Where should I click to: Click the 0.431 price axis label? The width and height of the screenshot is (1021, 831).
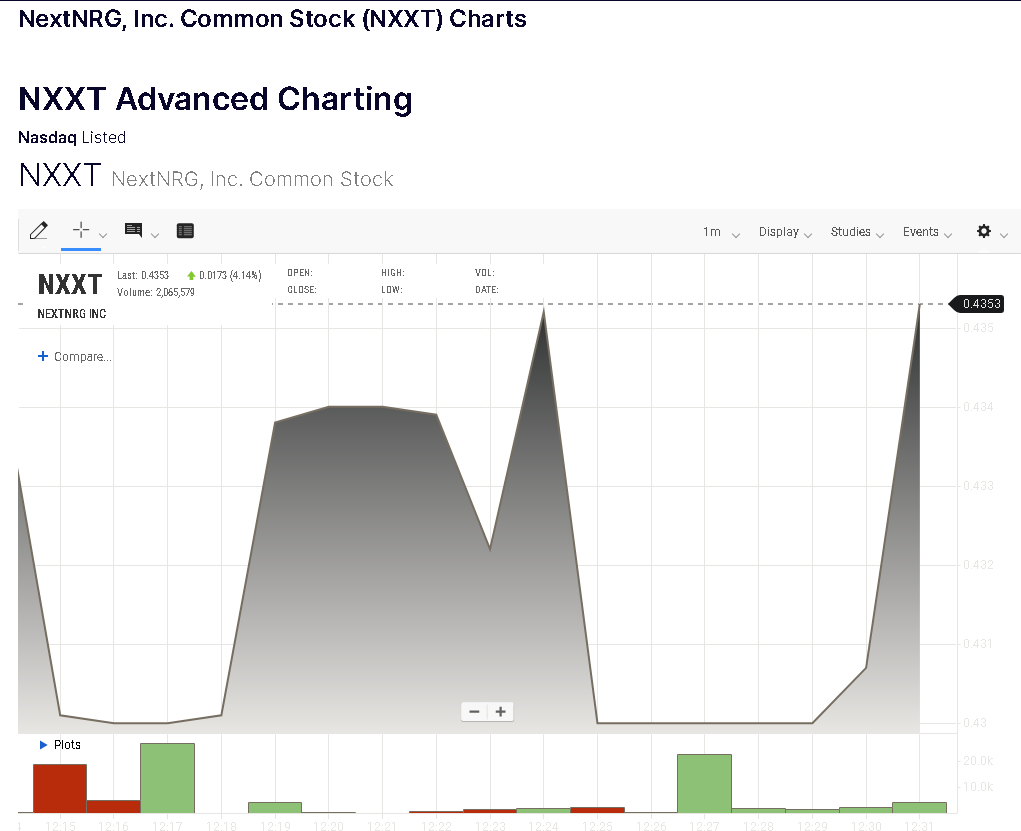click(x=978, y=644)
